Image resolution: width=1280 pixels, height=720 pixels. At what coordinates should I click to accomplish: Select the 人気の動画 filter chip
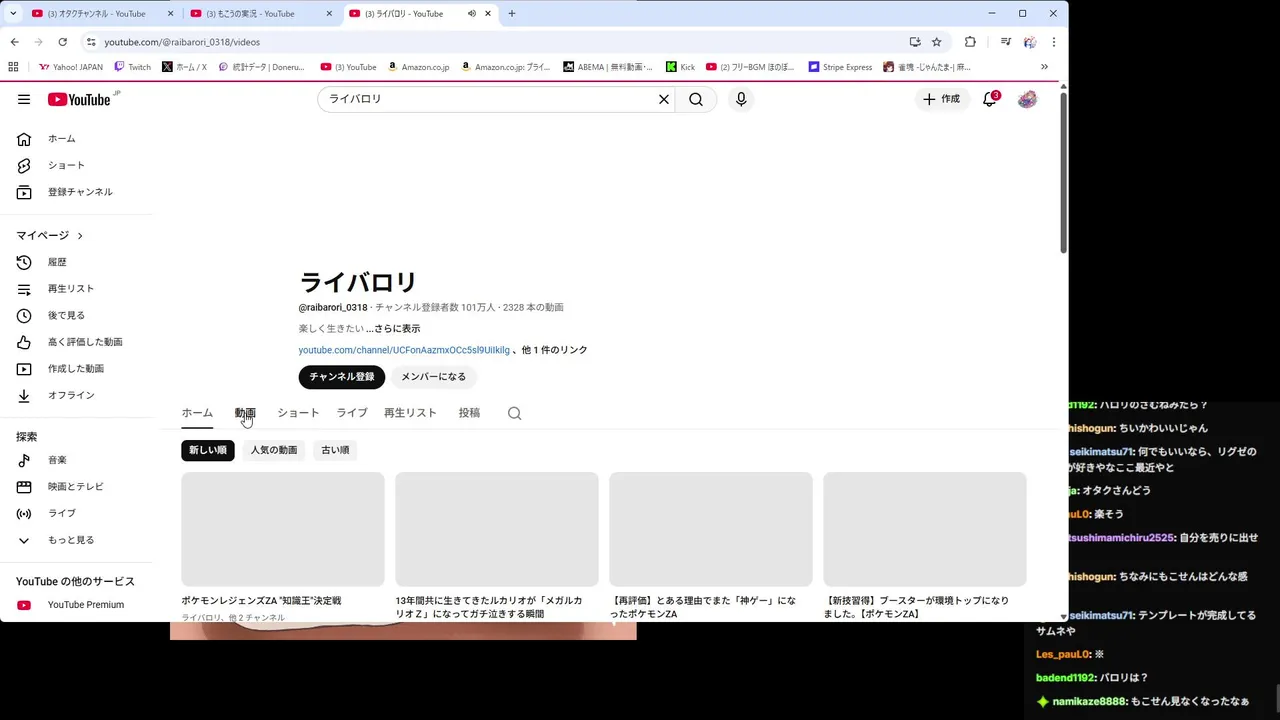point(274,450)
